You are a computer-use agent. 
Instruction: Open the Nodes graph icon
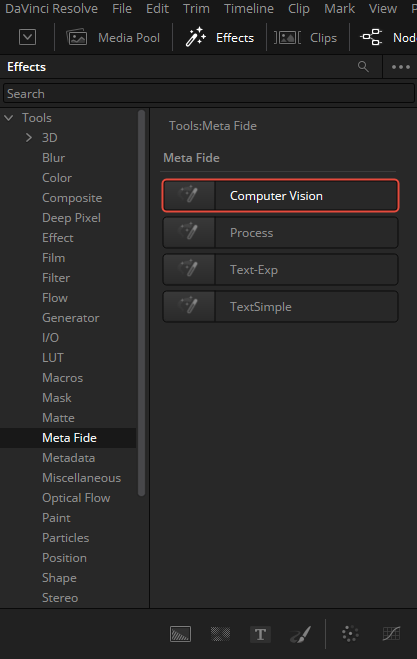pos(371,37)
